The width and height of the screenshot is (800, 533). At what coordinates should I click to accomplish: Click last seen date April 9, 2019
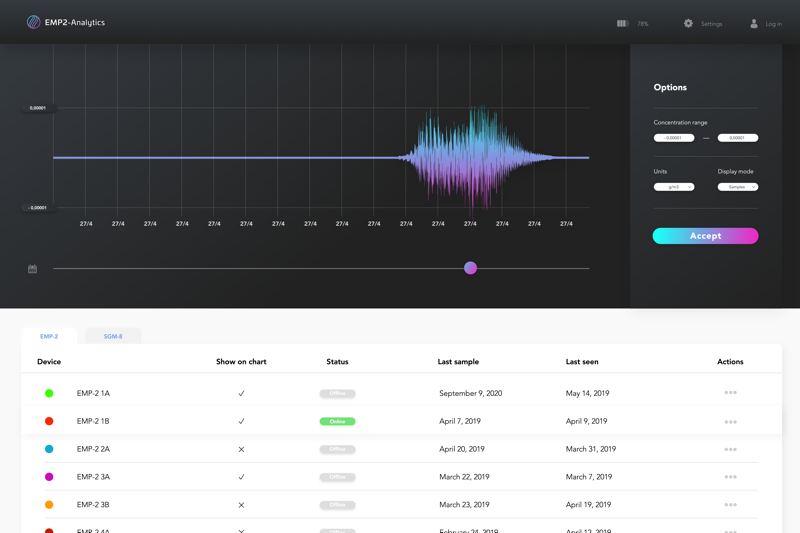coord(586,421)
